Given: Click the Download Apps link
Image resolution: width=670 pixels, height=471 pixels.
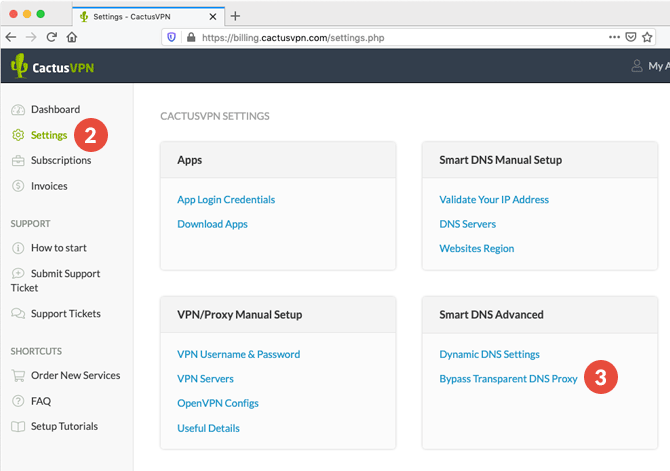Looking at the screenshot, I should [x=212, y=224].
